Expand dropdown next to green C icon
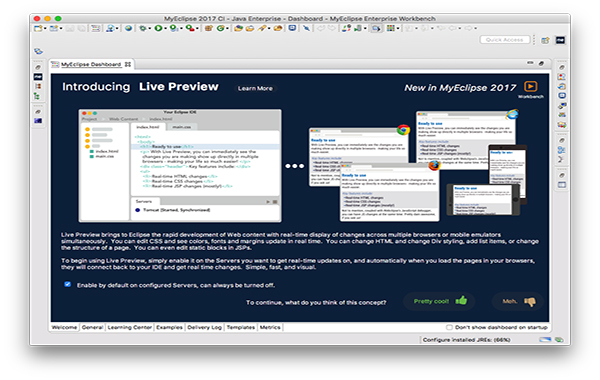The image size is (600, 380). pos(227,29)
